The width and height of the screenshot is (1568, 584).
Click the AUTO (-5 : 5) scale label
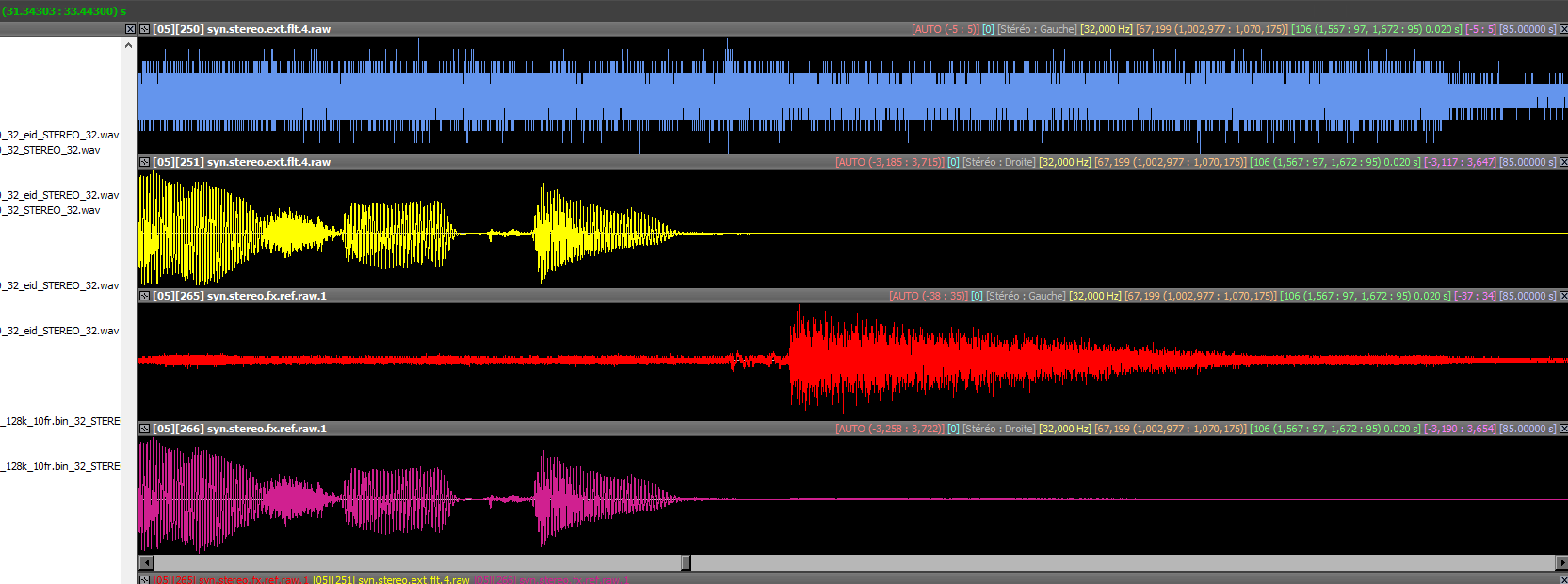coord(945,29)
